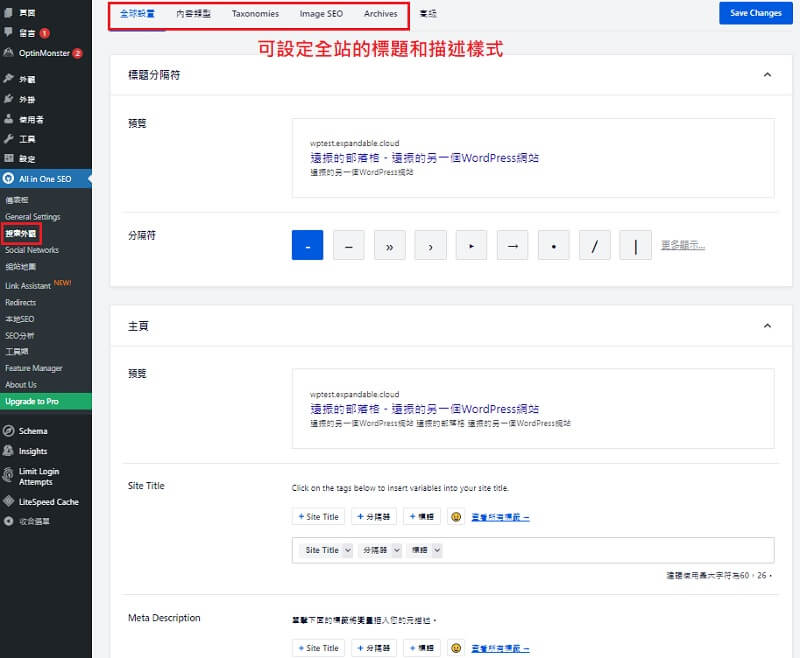Click the homepage preview title link
800x658 pixels.
click(424, 409)
